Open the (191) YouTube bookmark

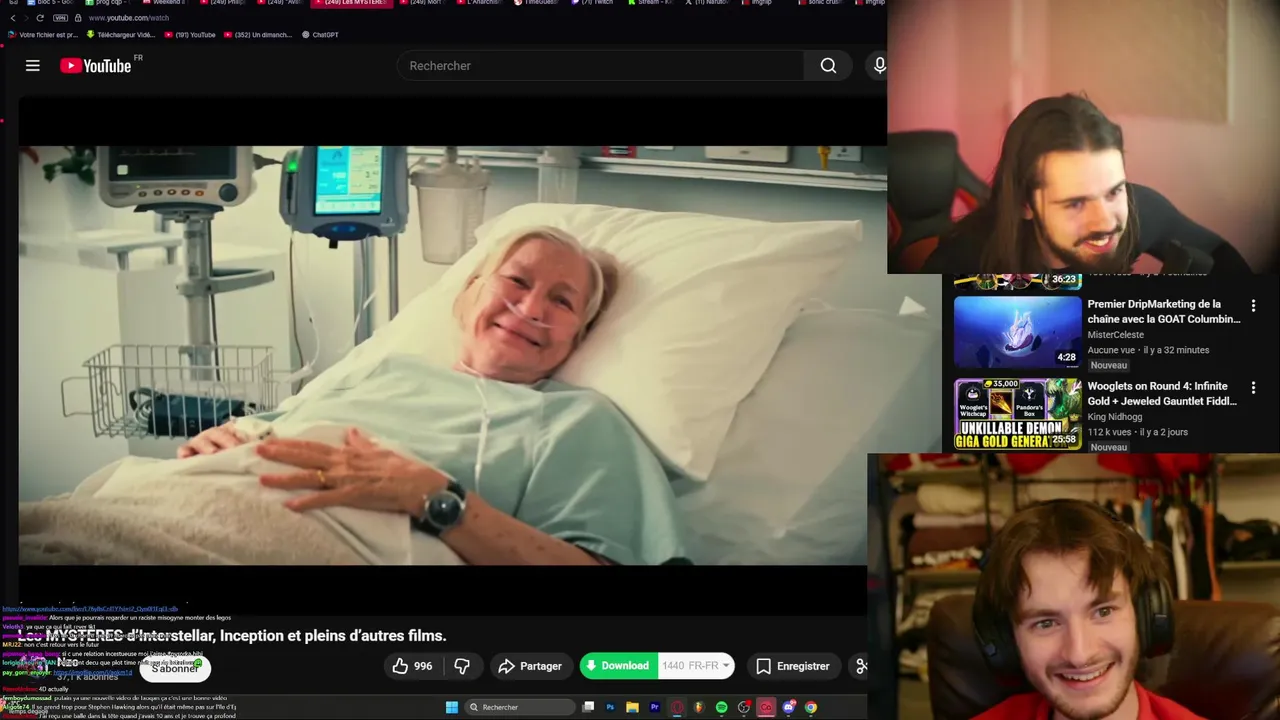[x=190, y=35]
